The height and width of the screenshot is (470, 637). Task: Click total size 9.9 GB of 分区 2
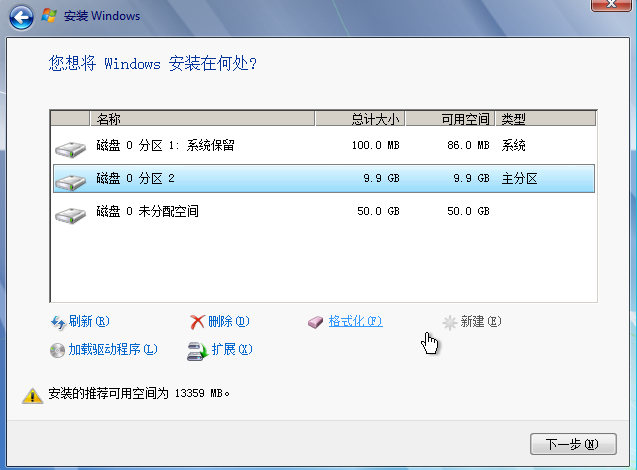click(x=381, y=178)
